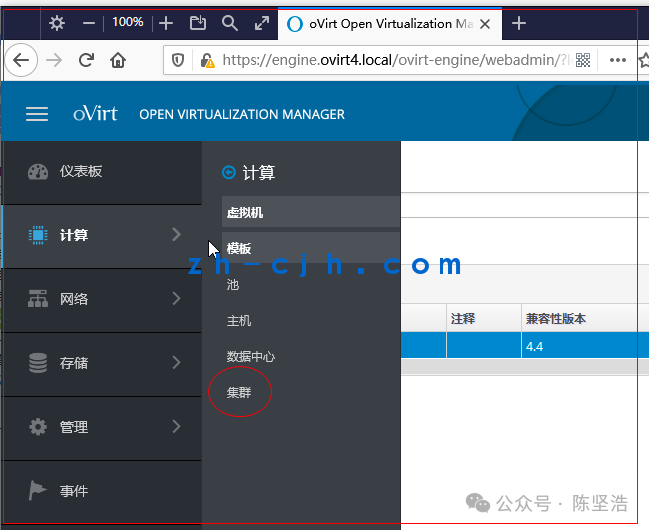Open 集群 clusters submenu entry
Screen dimensions: 649x530
[x=239, y=393]
